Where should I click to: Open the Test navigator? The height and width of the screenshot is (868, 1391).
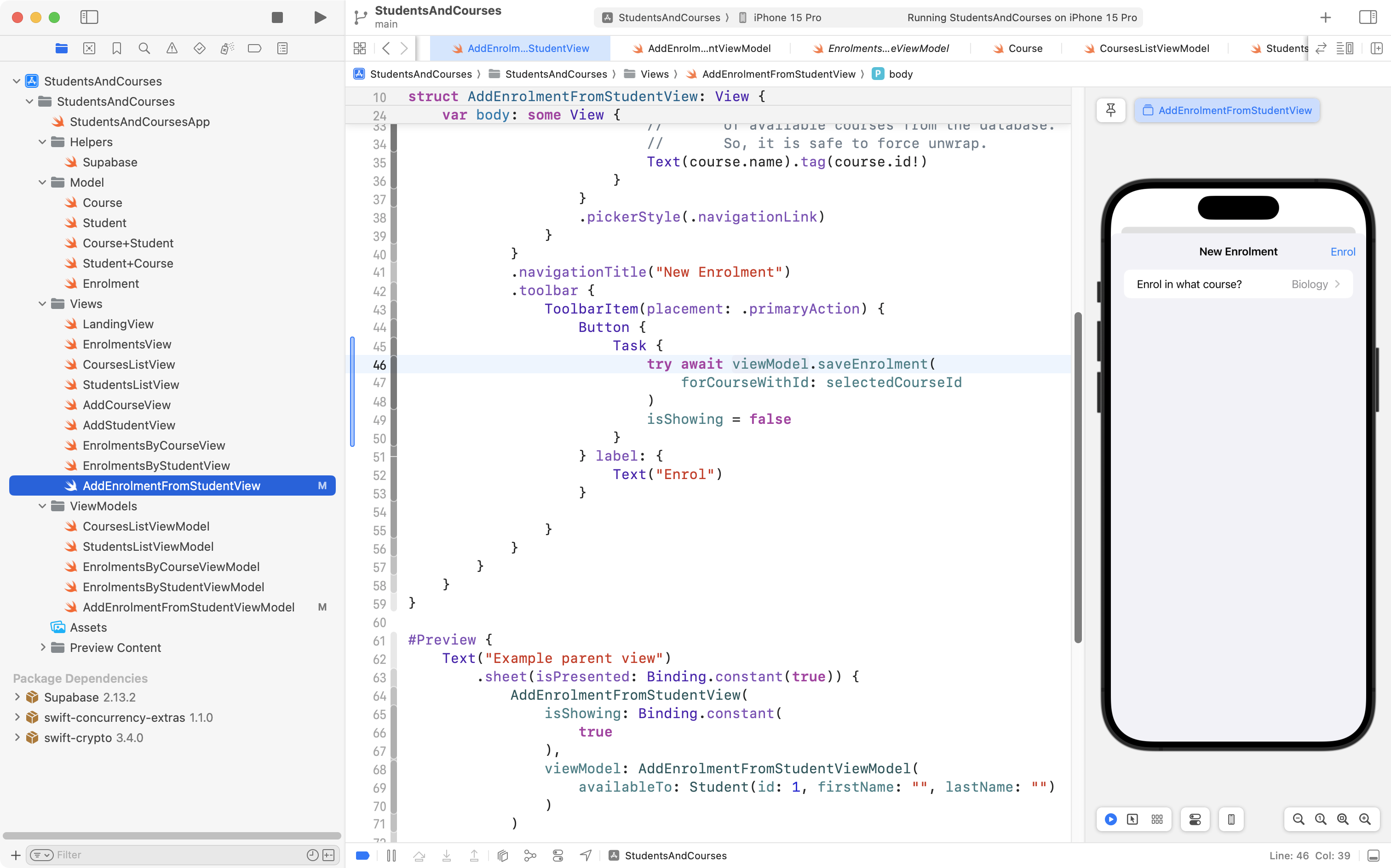[x=199, y=48]
